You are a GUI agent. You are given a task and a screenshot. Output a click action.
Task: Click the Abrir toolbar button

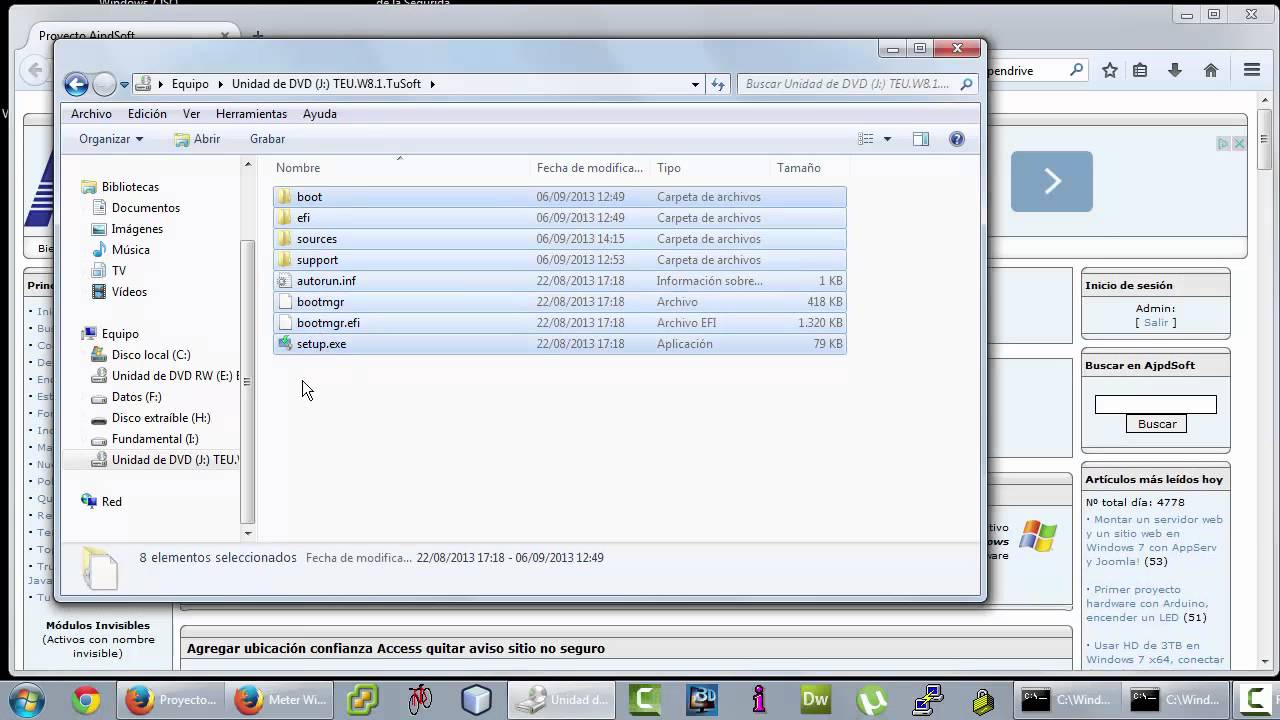[x=197, y=139]
